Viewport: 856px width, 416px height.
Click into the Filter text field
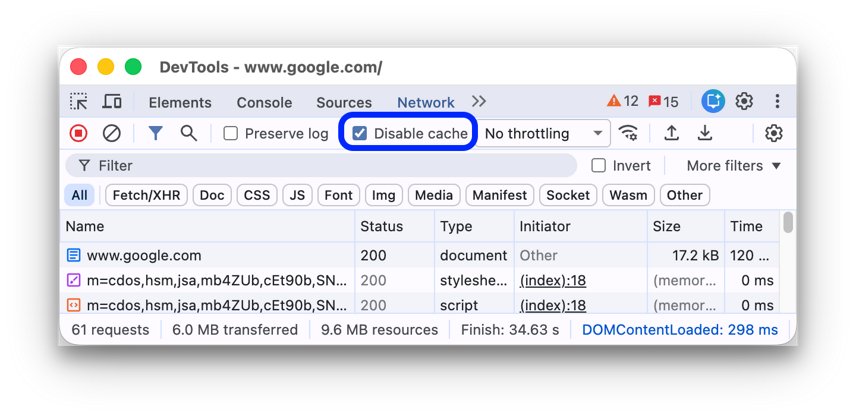321,166
